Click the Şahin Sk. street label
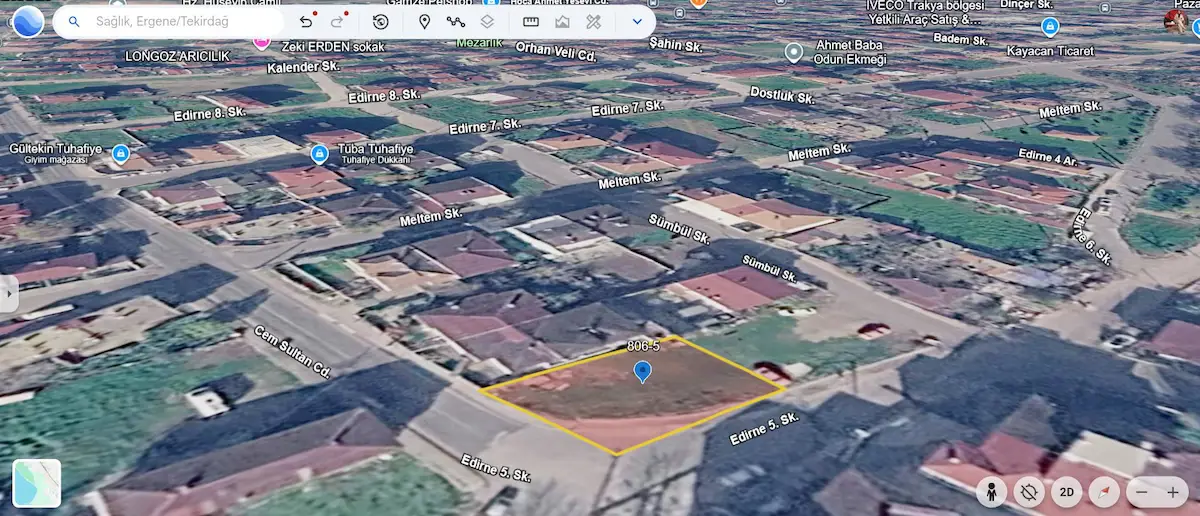This screenshot has width=1200, height=516. [x=677, y=45]
